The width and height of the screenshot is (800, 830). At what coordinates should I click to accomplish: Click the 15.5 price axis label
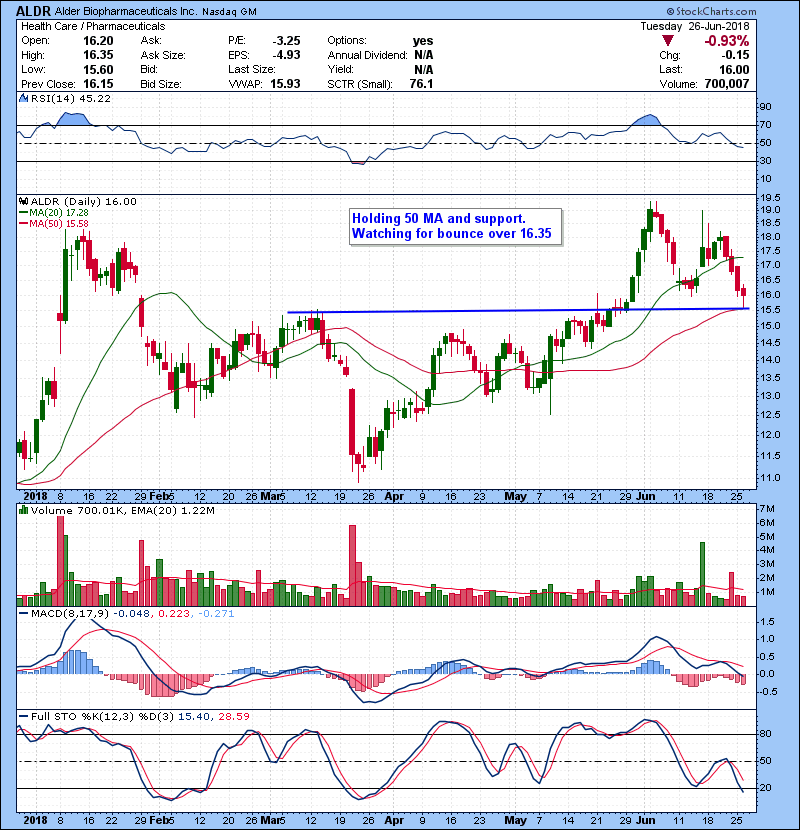pyautogui.click(x=770, y=310)
